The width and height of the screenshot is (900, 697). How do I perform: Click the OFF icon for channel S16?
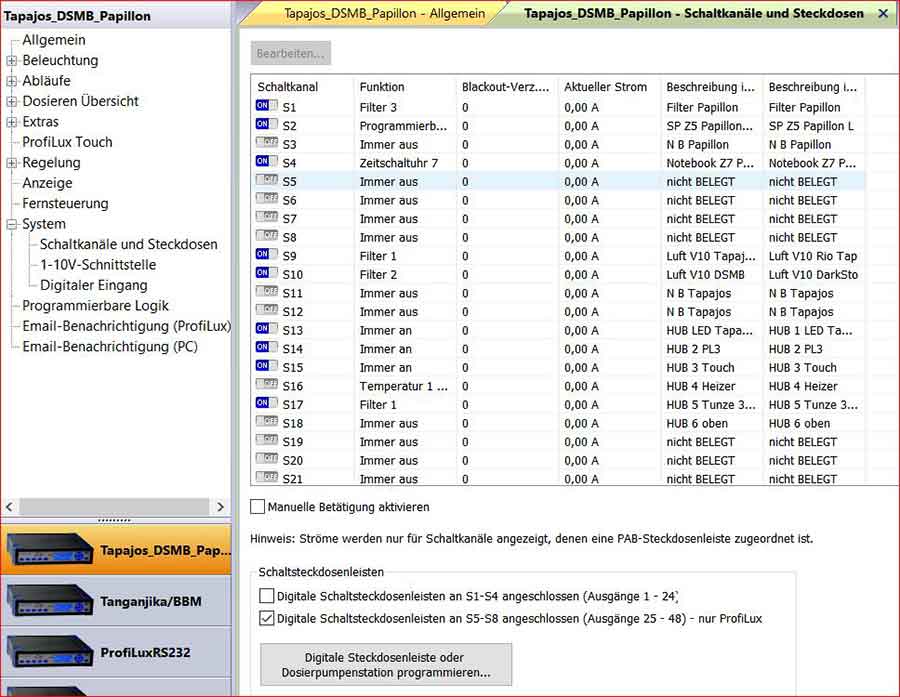(266, 386)
